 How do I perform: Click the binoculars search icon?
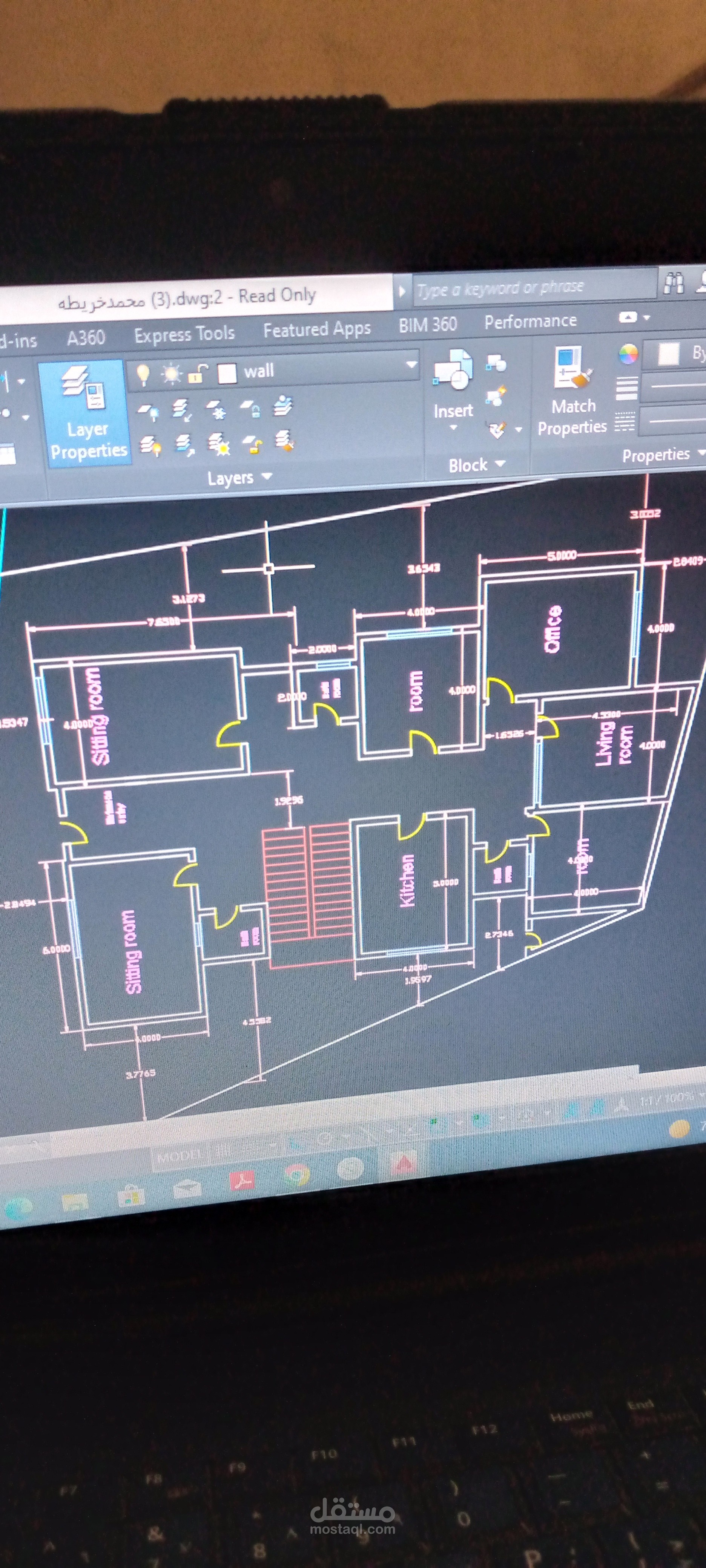pos(674,282)
